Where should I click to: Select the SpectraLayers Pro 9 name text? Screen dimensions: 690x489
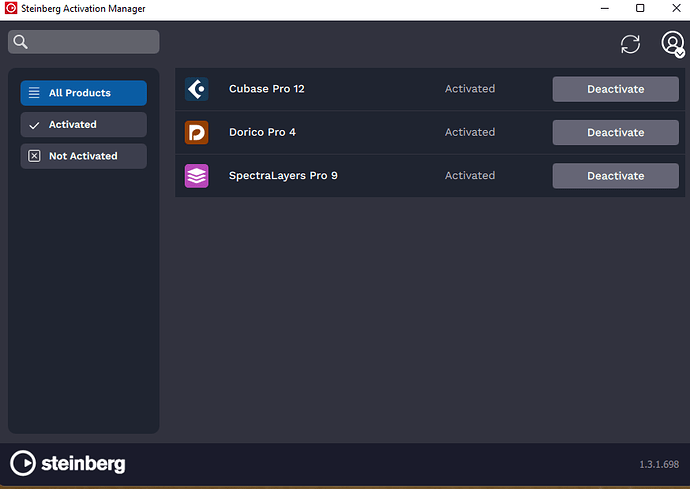click(x=283, y=176)
